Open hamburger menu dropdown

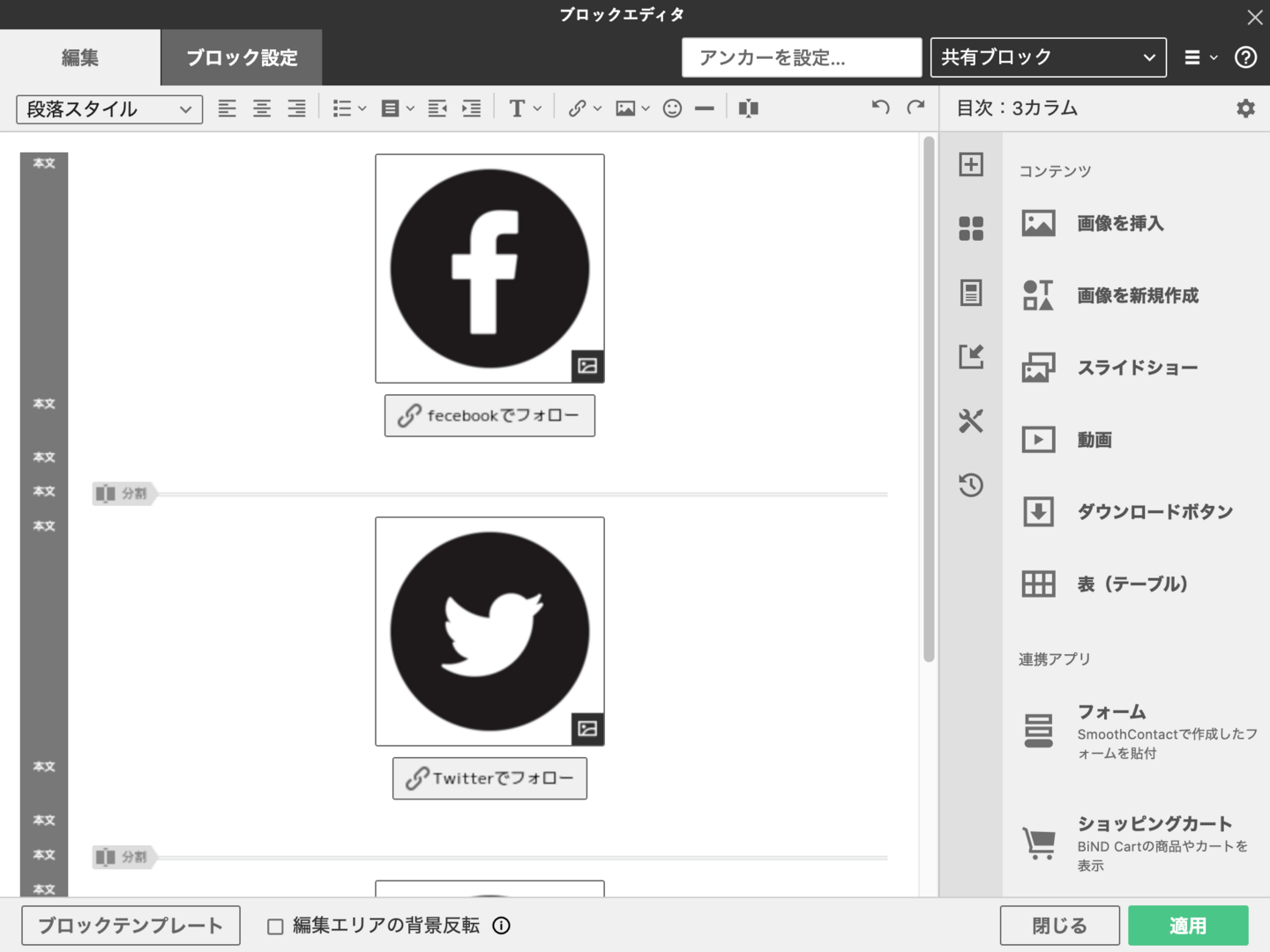click(1200, 57)
